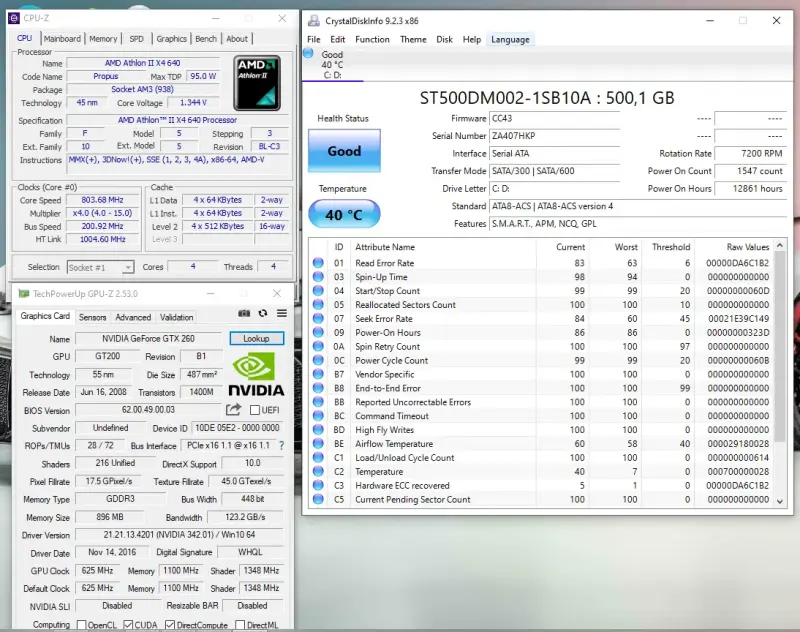
Task: Toggle the UEFI checkbox in GPU-Z
Action: 255,410
